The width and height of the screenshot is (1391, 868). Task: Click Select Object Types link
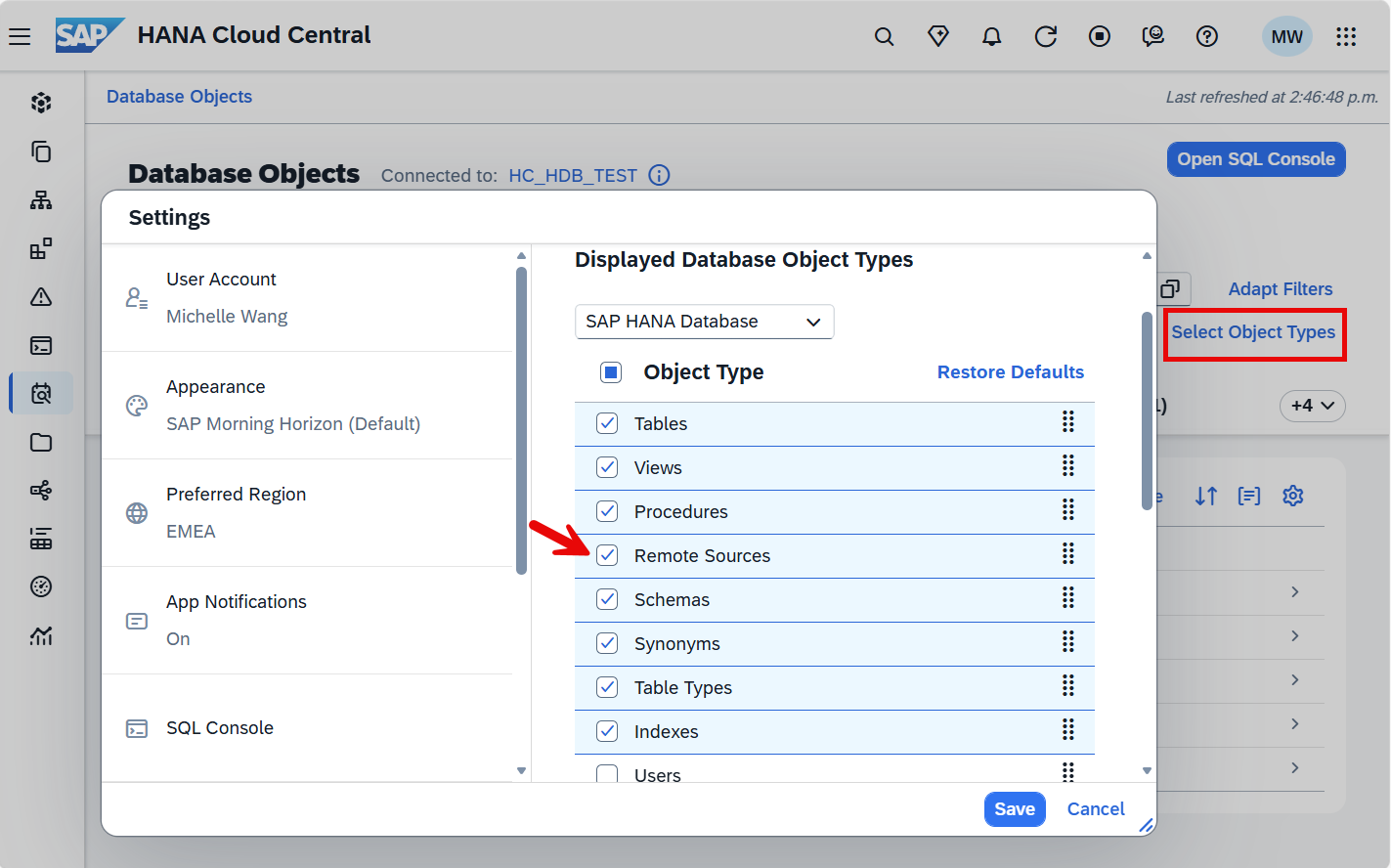(x=1253, y=332)
